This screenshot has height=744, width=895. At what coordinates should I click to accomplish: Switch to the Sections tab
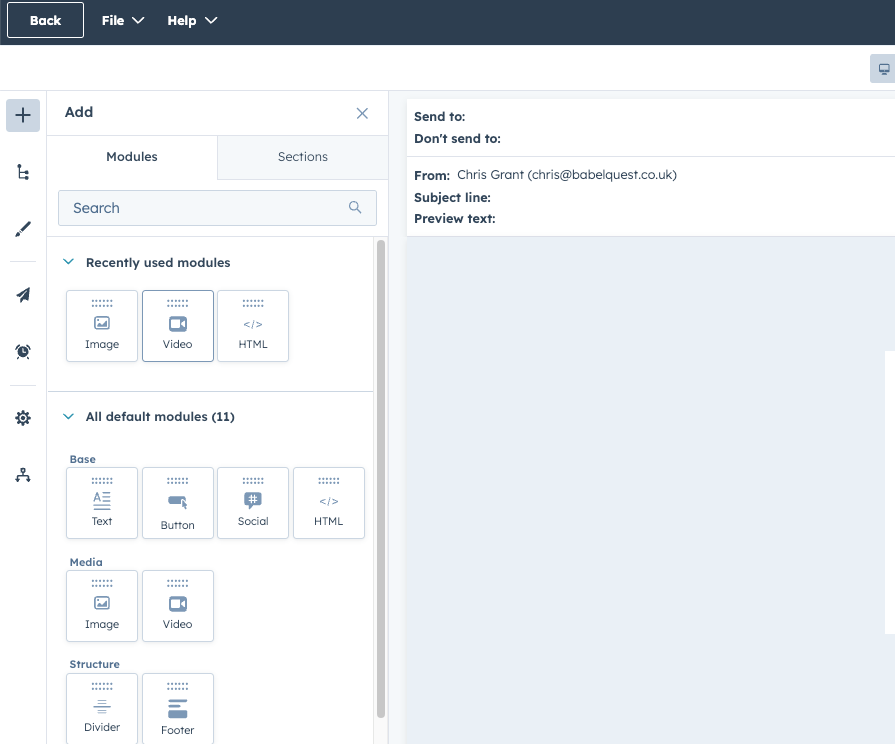[302, 157]
